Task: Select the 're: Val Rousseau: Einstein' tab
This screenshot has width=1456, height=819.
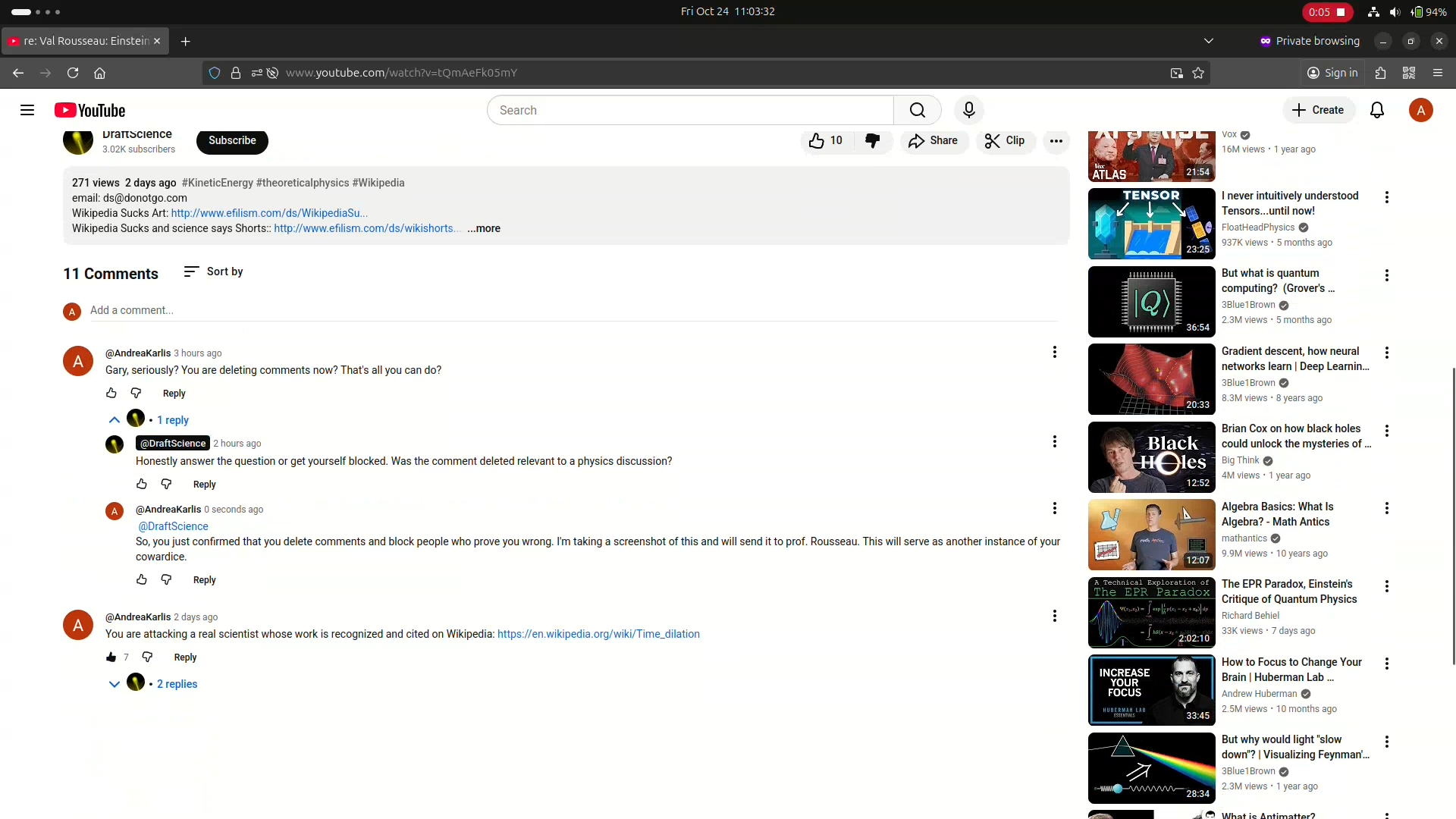Action: [x=86, y=41]
